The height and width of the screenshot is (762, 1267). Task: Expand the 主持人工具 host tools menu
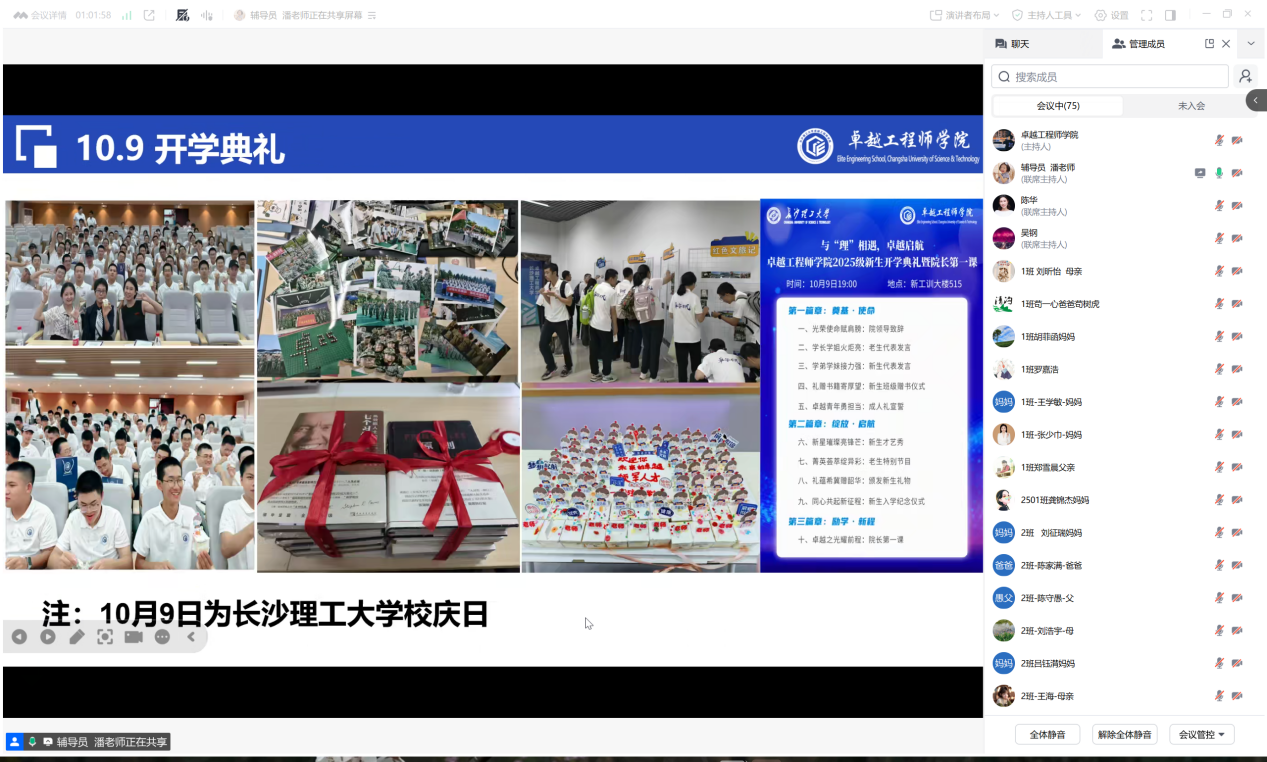(x=1046, y=15)
